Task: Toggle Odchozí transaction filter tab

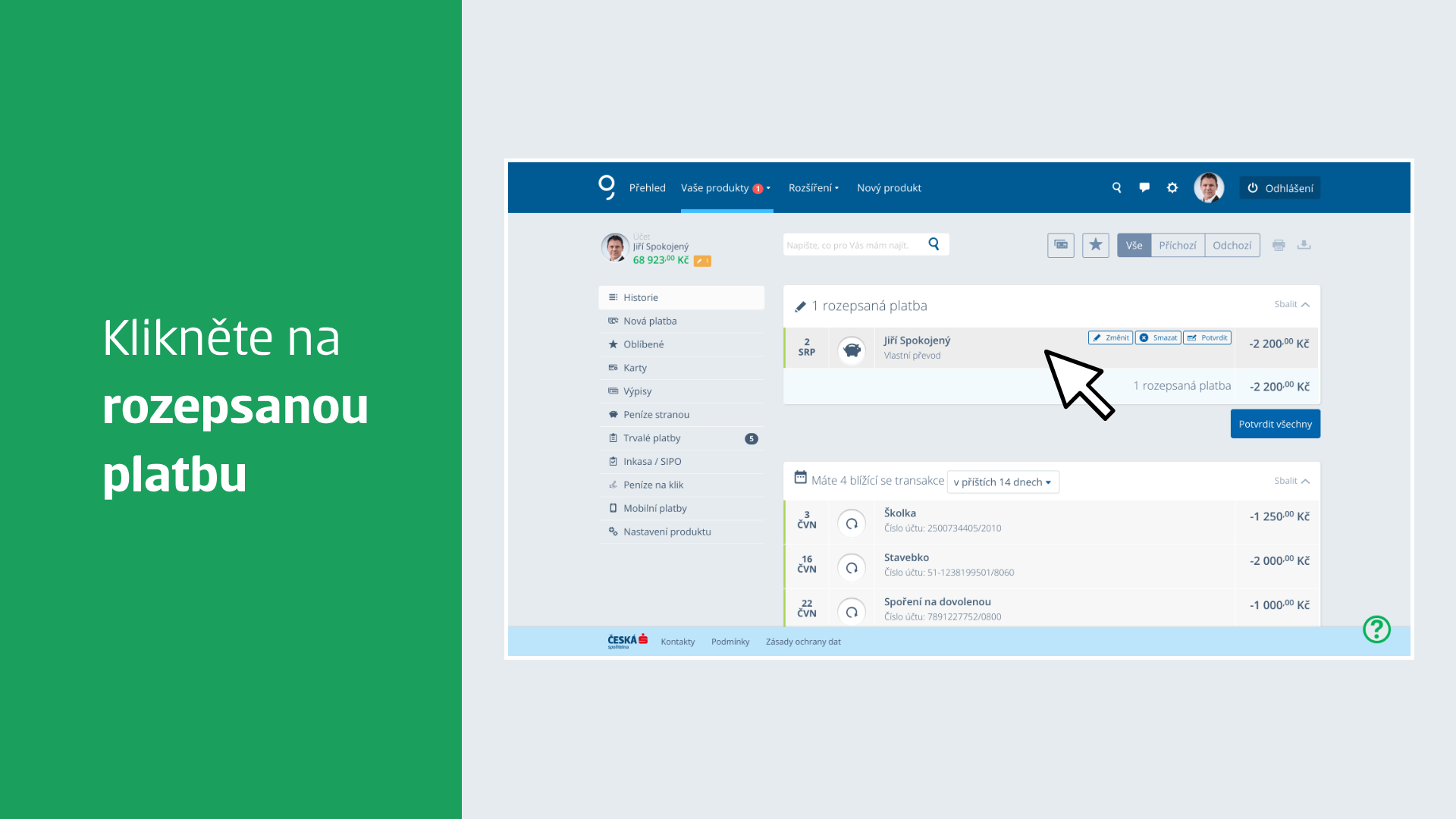Action: coord(1232,245)
